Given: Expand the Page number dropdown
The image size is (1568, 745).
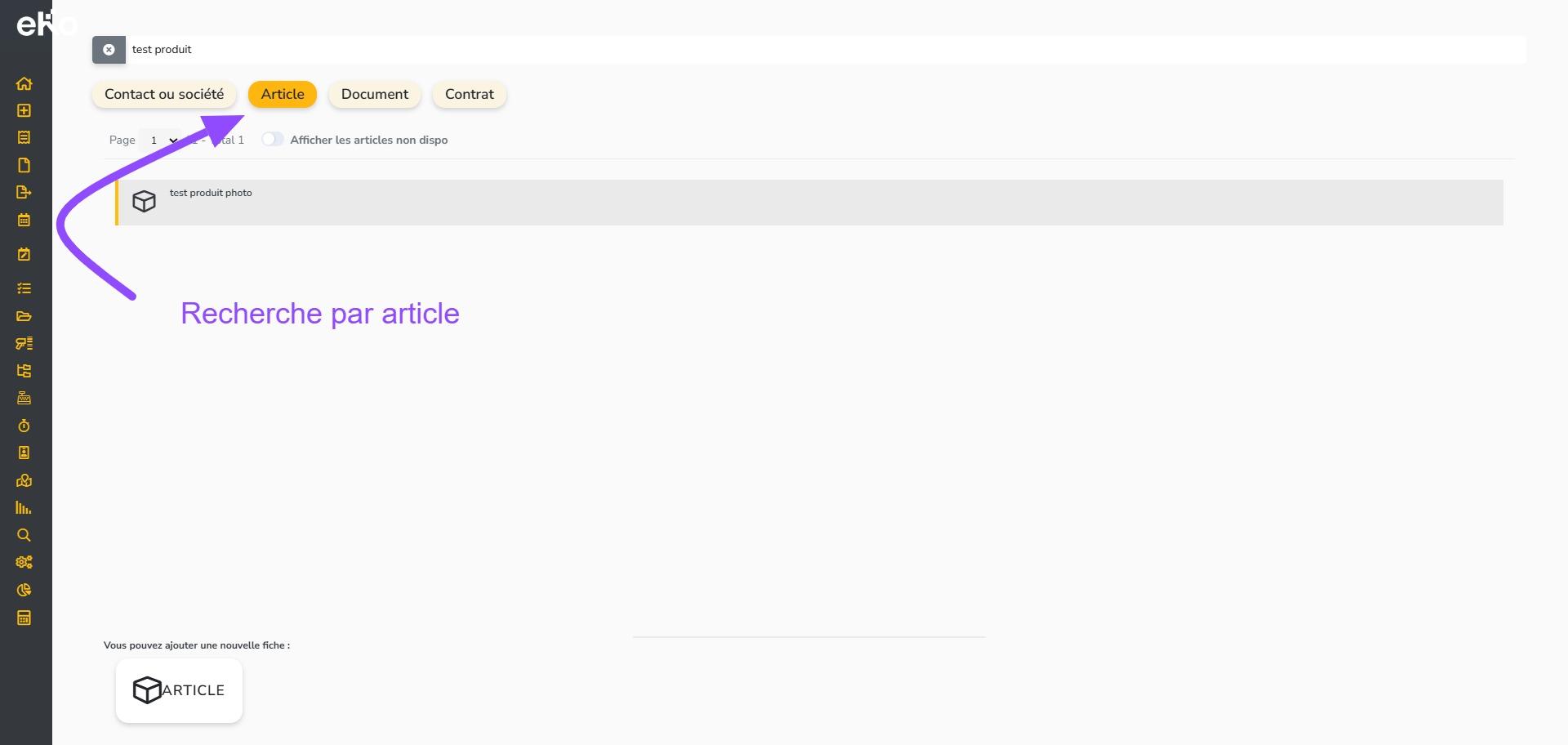Looking at the screenshot, I should 161,141.
